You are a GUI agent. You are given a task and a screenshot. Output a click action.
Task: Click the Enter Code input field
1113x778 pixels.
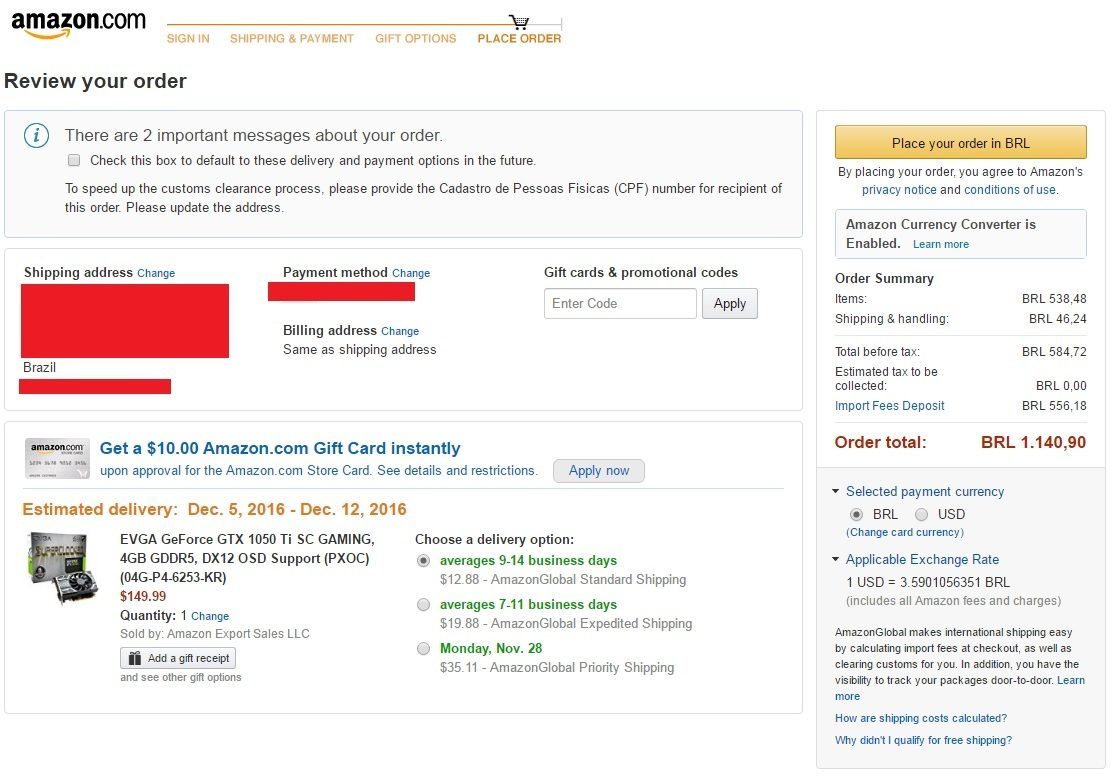620,303
